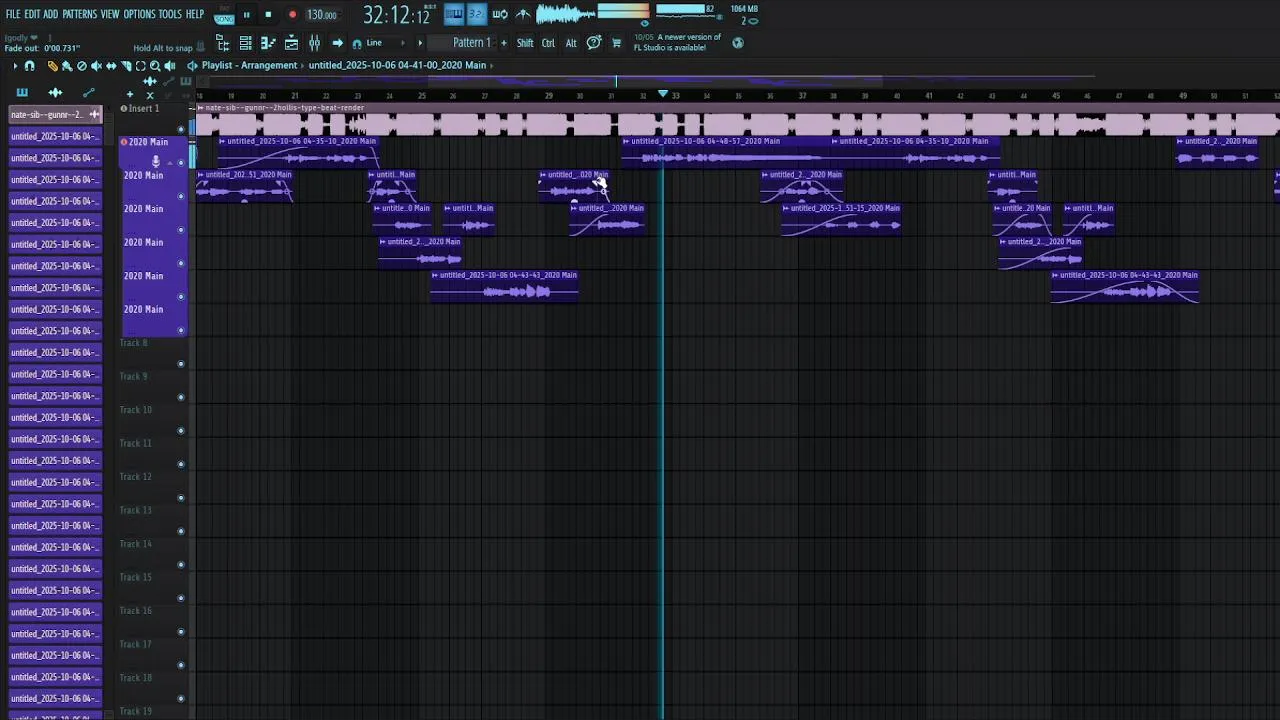Select the Zoom tool in playlist
The width and height of the screenshot is (1280, 720).
(x=155, y=66)
